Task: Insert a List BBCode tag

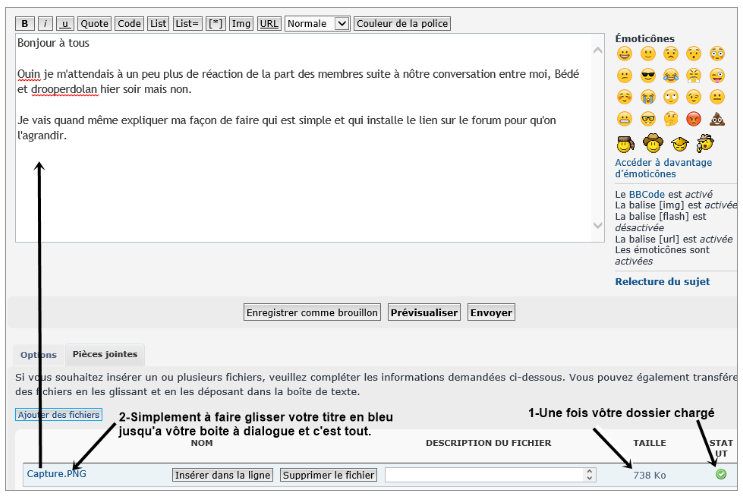Action: (x=158, y=24)
